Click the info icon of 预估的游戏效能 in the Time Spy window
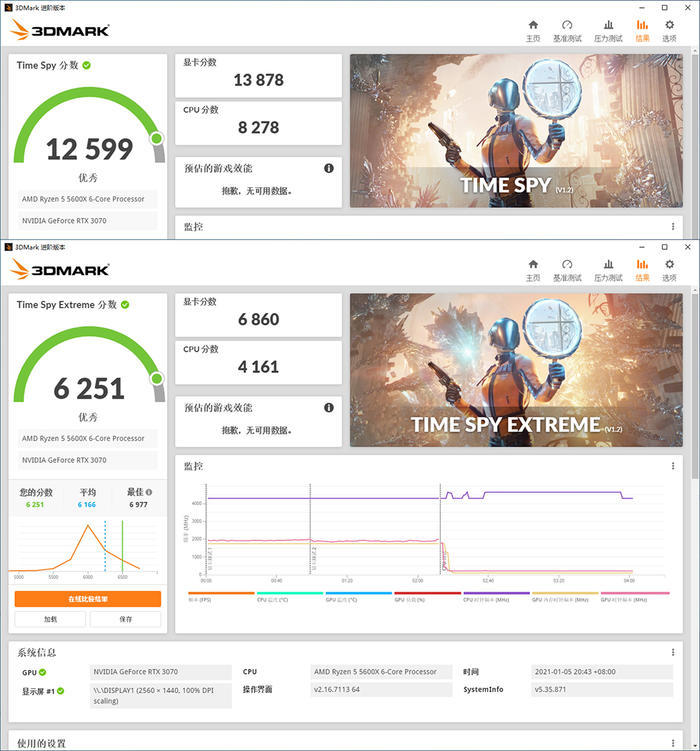 (328, 168)
